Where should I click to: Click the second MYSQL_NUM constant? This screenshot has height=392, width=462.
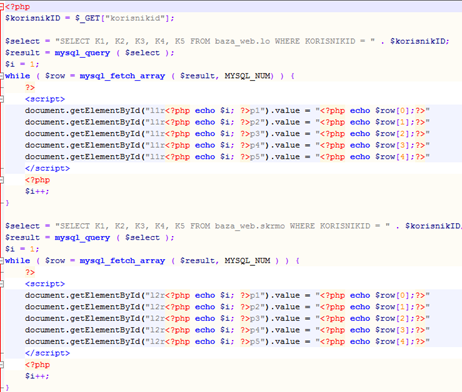coord(247,261)
